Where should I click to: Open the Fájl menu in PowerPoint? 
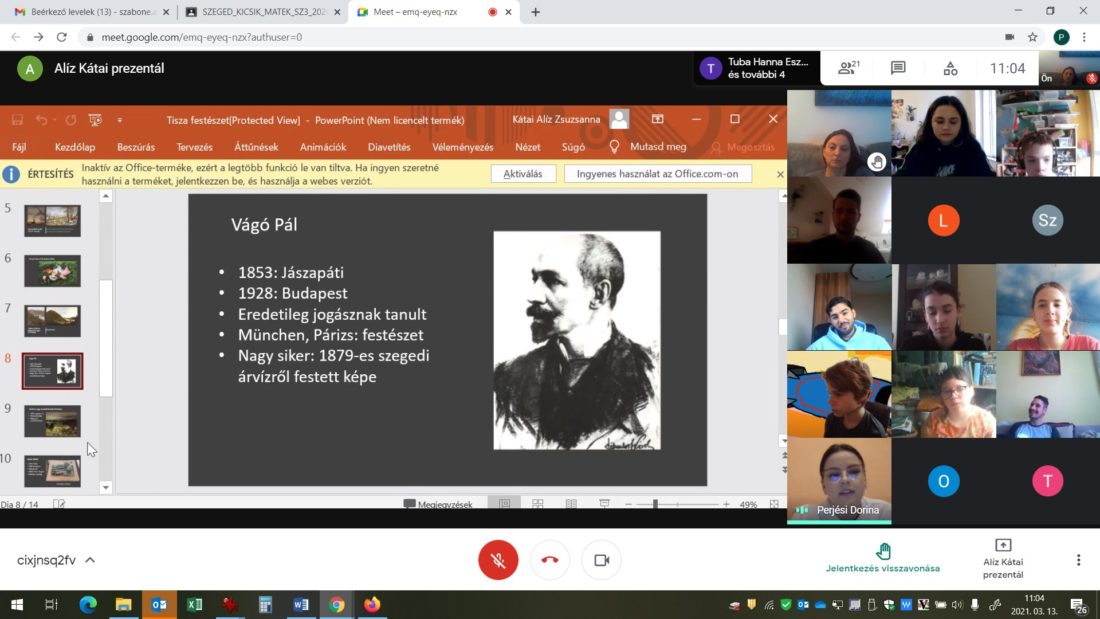(x=19, y=147)
